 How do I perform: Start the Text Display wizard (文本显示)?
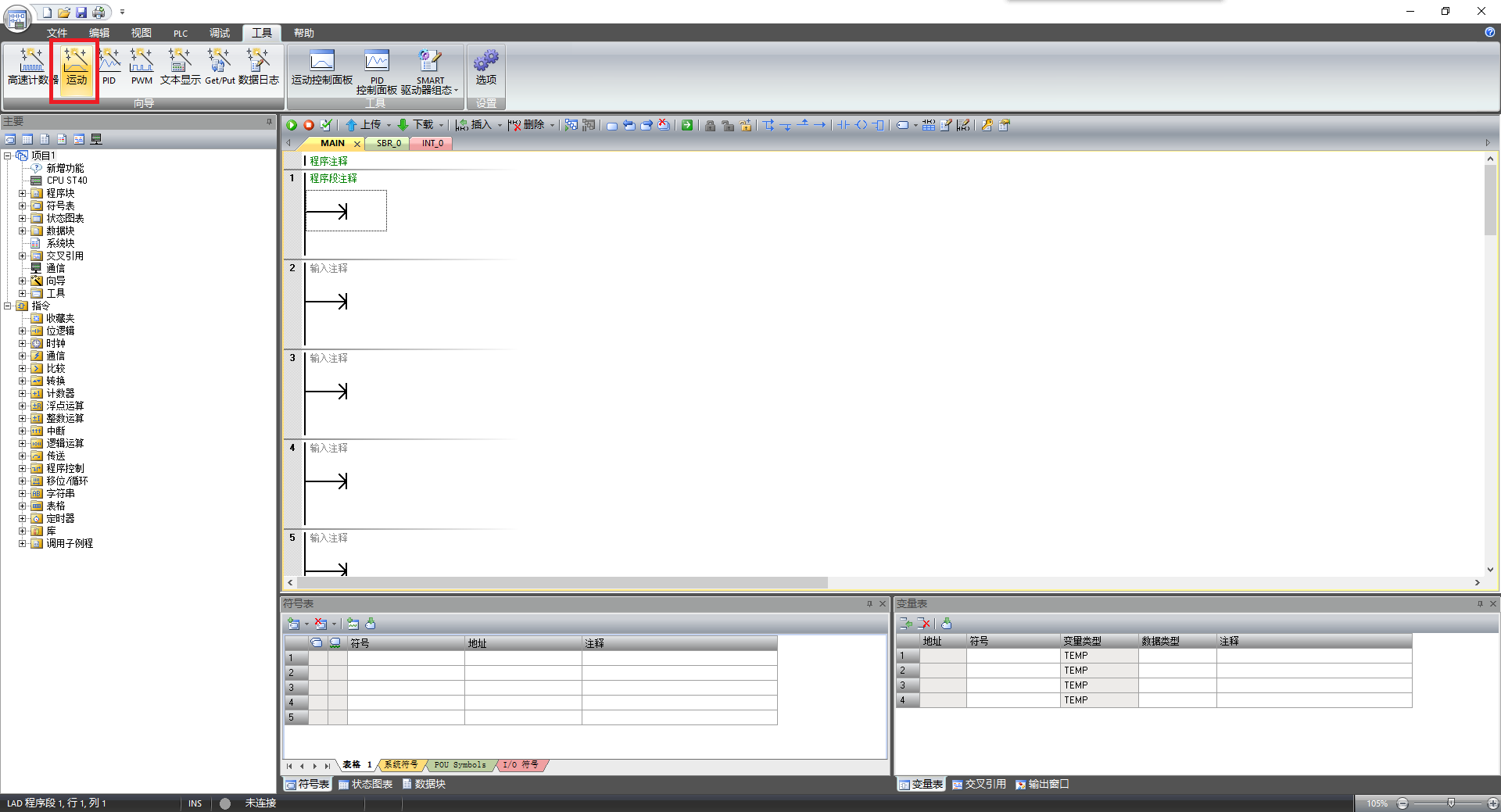point(180,66)
